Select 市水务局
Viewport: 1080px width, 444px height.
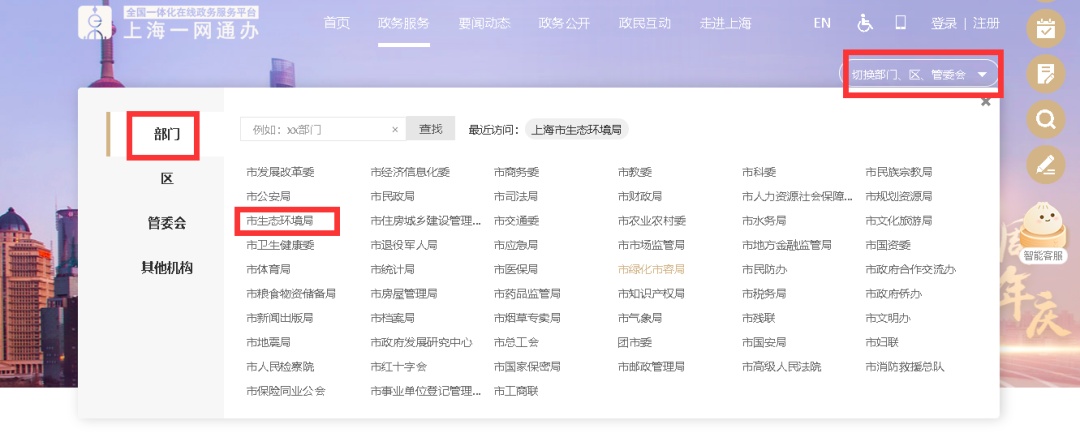tap(764, 221)
